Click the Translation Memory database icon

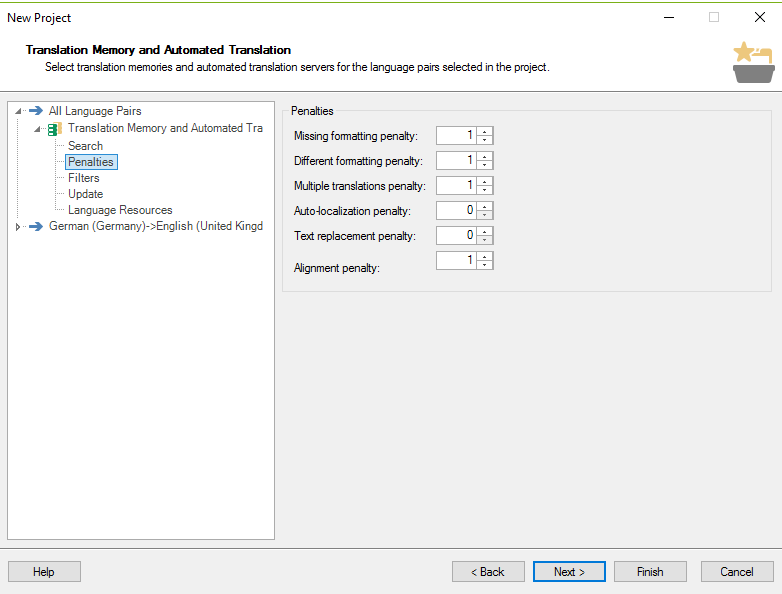54,129
